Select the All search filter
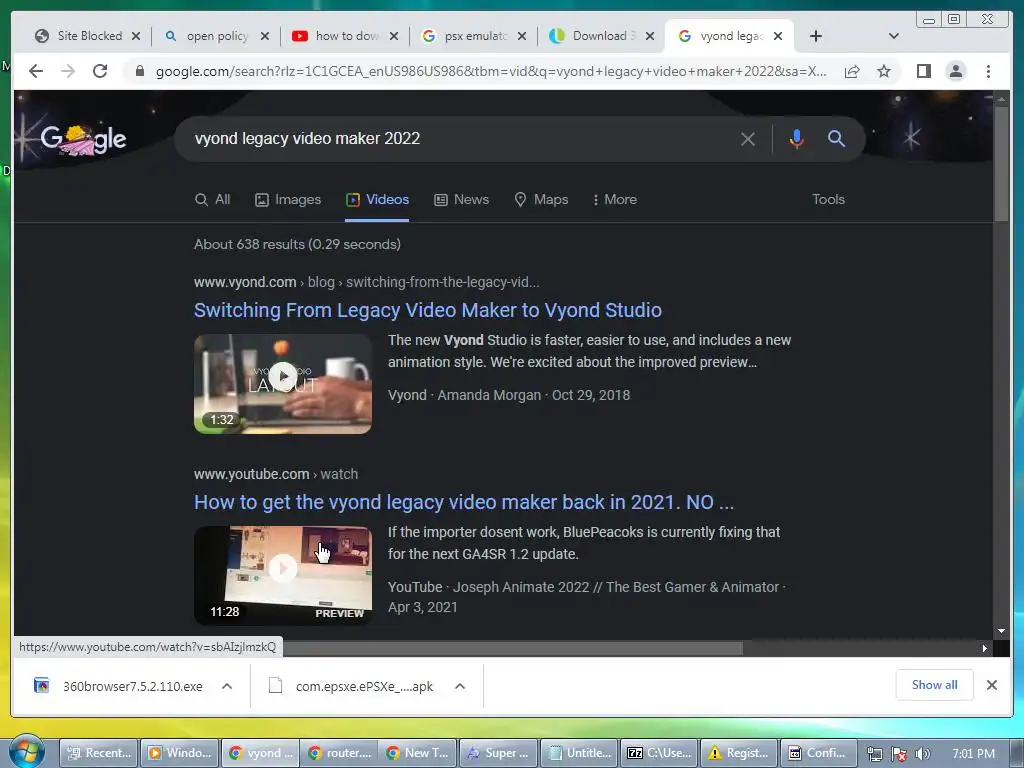Screen dimensions: 1024x768 coord(212,199)
